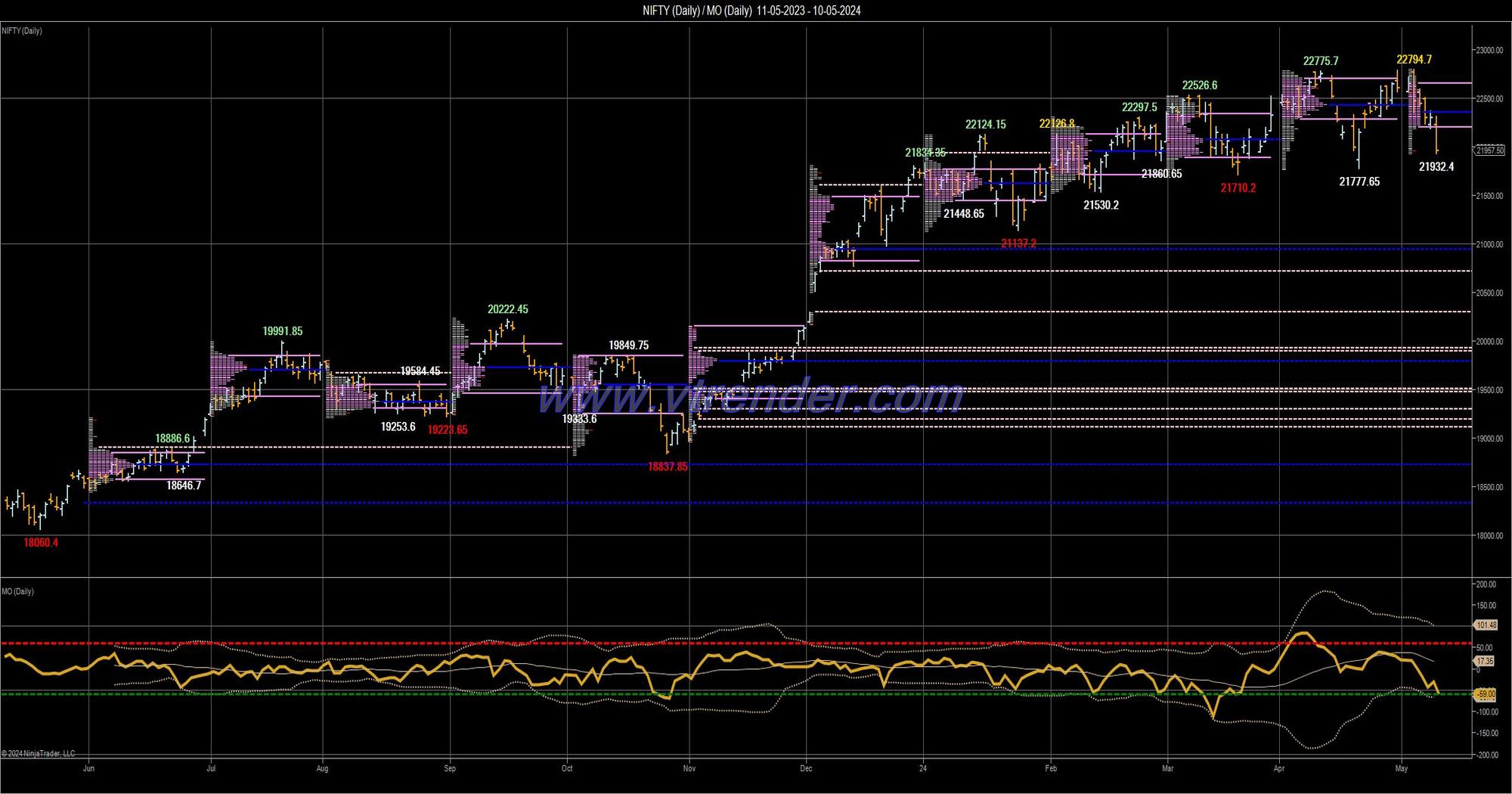This screenshot has width=1512, height=794.
Task: Select the 21860.65 price label
Action: point(1162,173)
